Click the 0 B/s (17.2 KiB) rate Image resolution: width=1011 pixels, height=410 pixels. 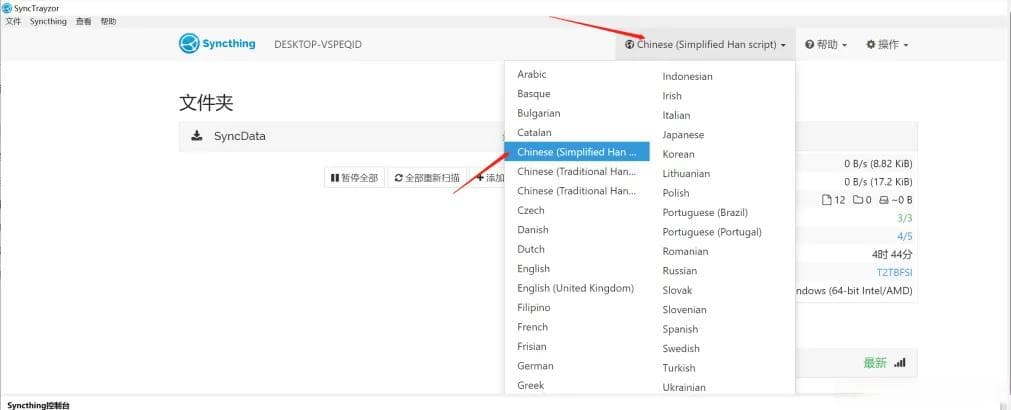tap(878, 182)
